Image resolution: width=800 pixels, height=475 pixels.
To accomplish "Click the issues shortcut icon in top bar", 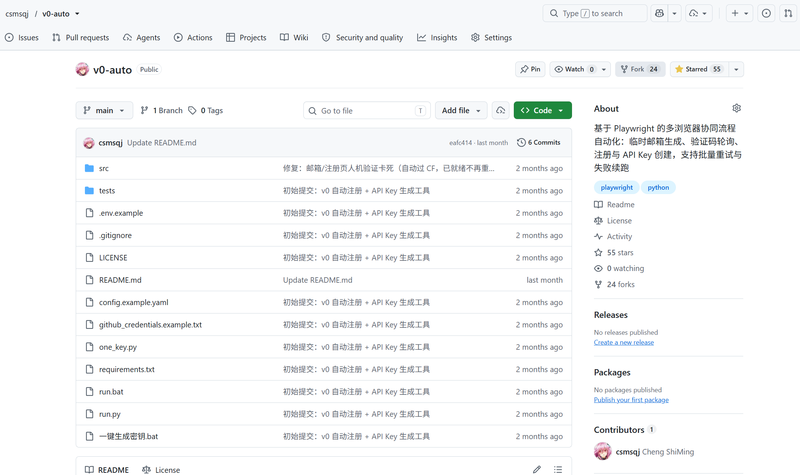I will [766, 13].
